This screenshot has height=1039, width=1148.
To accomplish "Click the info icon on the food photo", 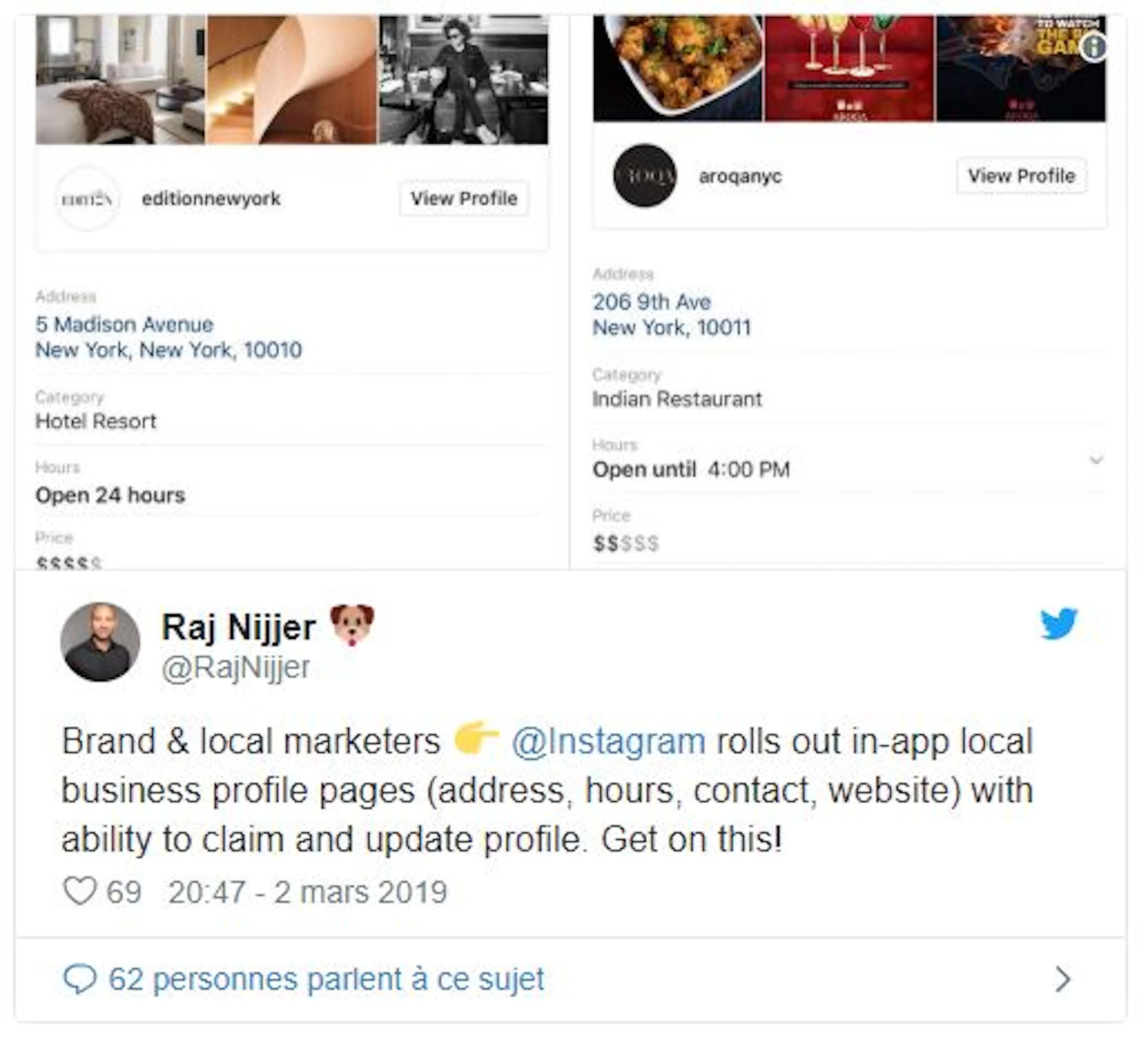I will point(1093,48).
